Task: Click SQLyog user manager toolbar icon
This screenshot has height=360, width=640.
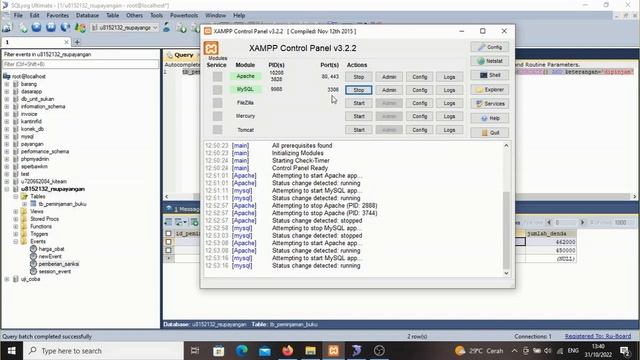Action: 167,28
